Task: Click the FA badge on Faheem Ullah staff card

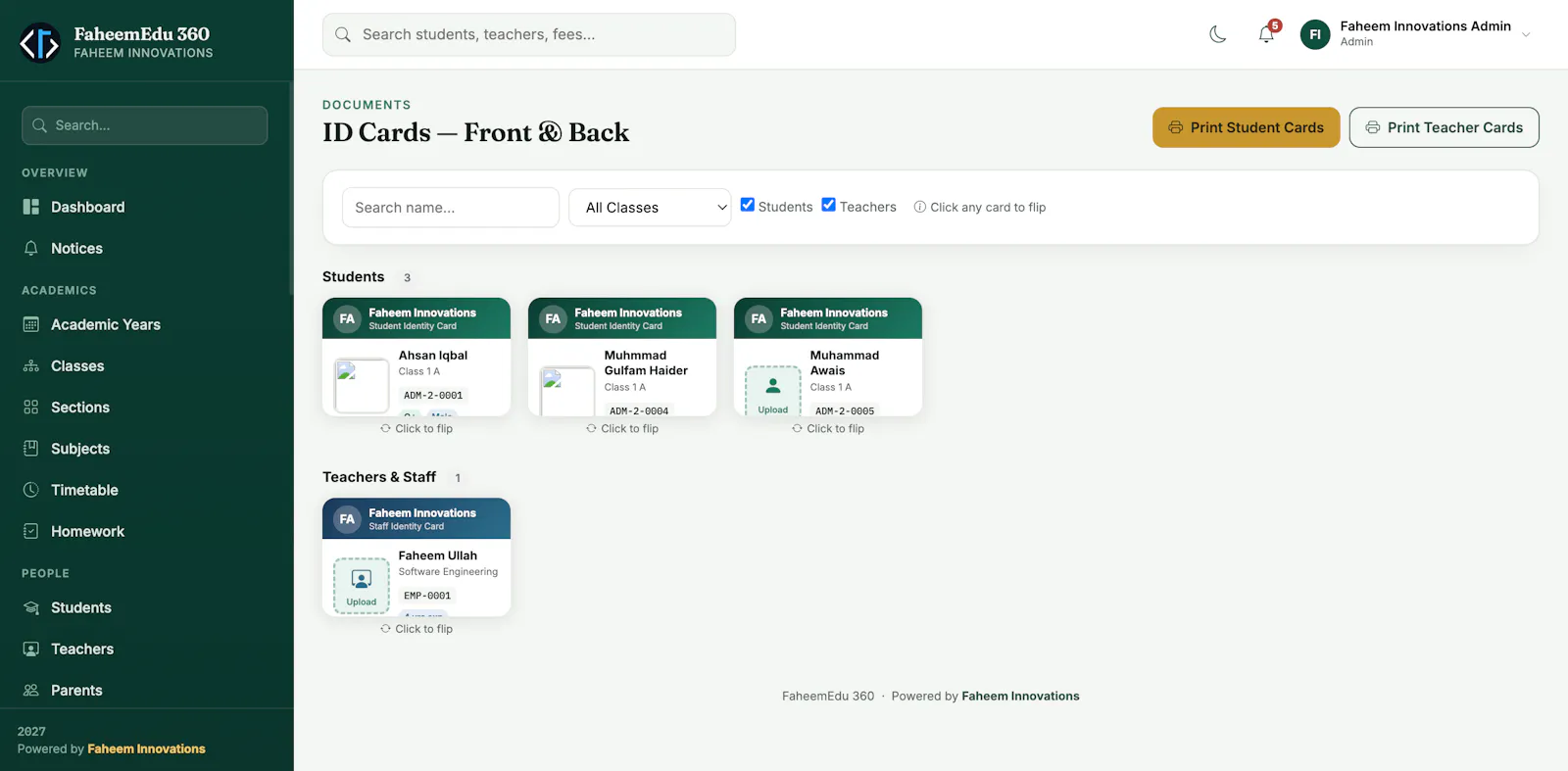Action: pos(347,519)
